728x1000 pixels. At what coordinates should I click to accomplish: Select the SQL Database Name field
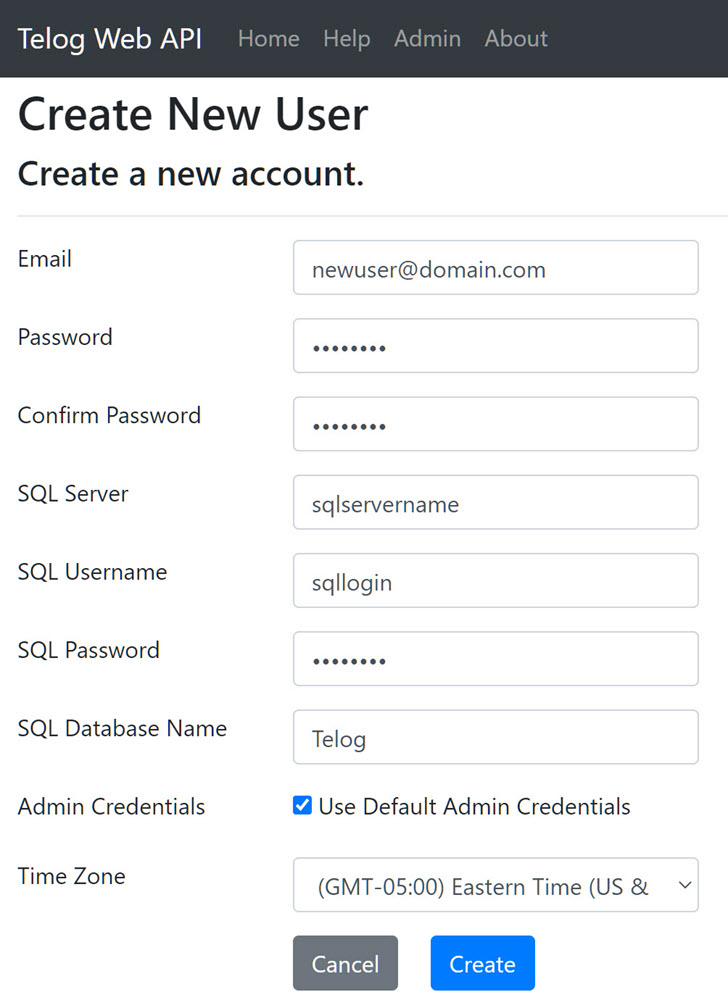[495, 737]
